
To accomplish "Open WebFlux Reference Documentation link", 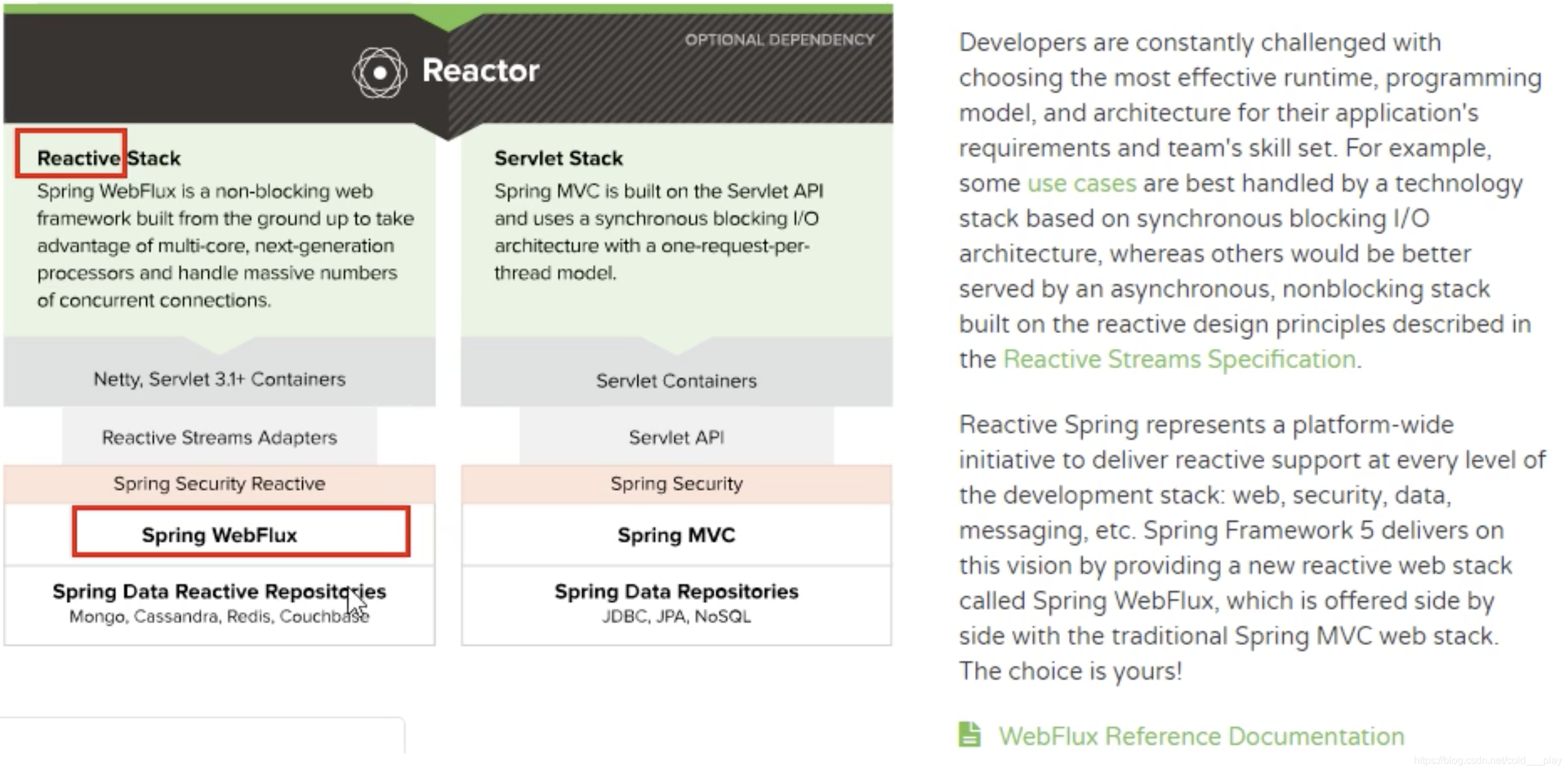I will click(1201, 736).
